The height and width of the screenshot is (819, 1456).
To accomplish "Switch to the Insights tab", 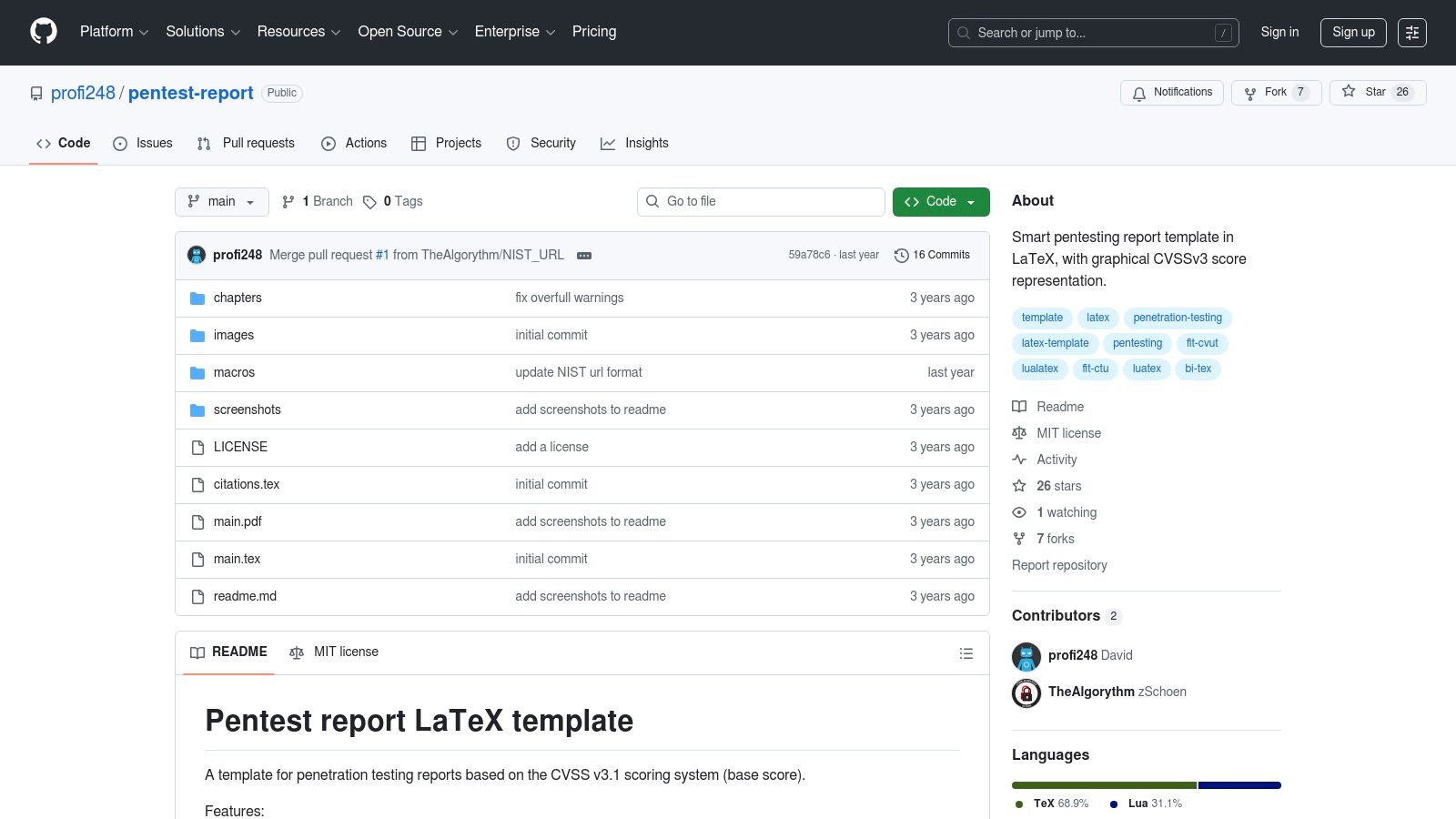I will 634,144.
